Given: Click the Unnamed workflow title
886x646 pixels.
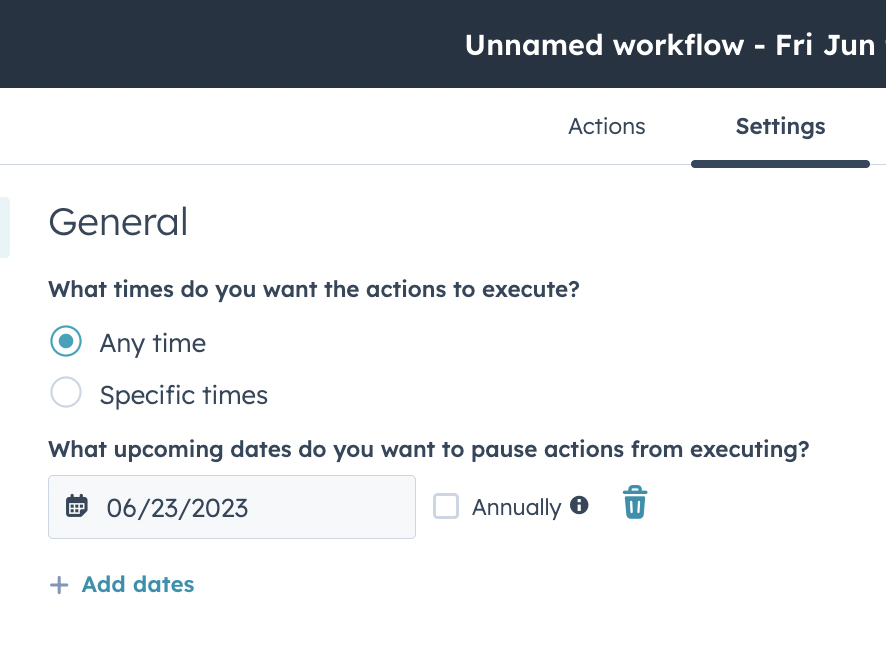Looking at the screenshot, I should click(x=668, y=44).
